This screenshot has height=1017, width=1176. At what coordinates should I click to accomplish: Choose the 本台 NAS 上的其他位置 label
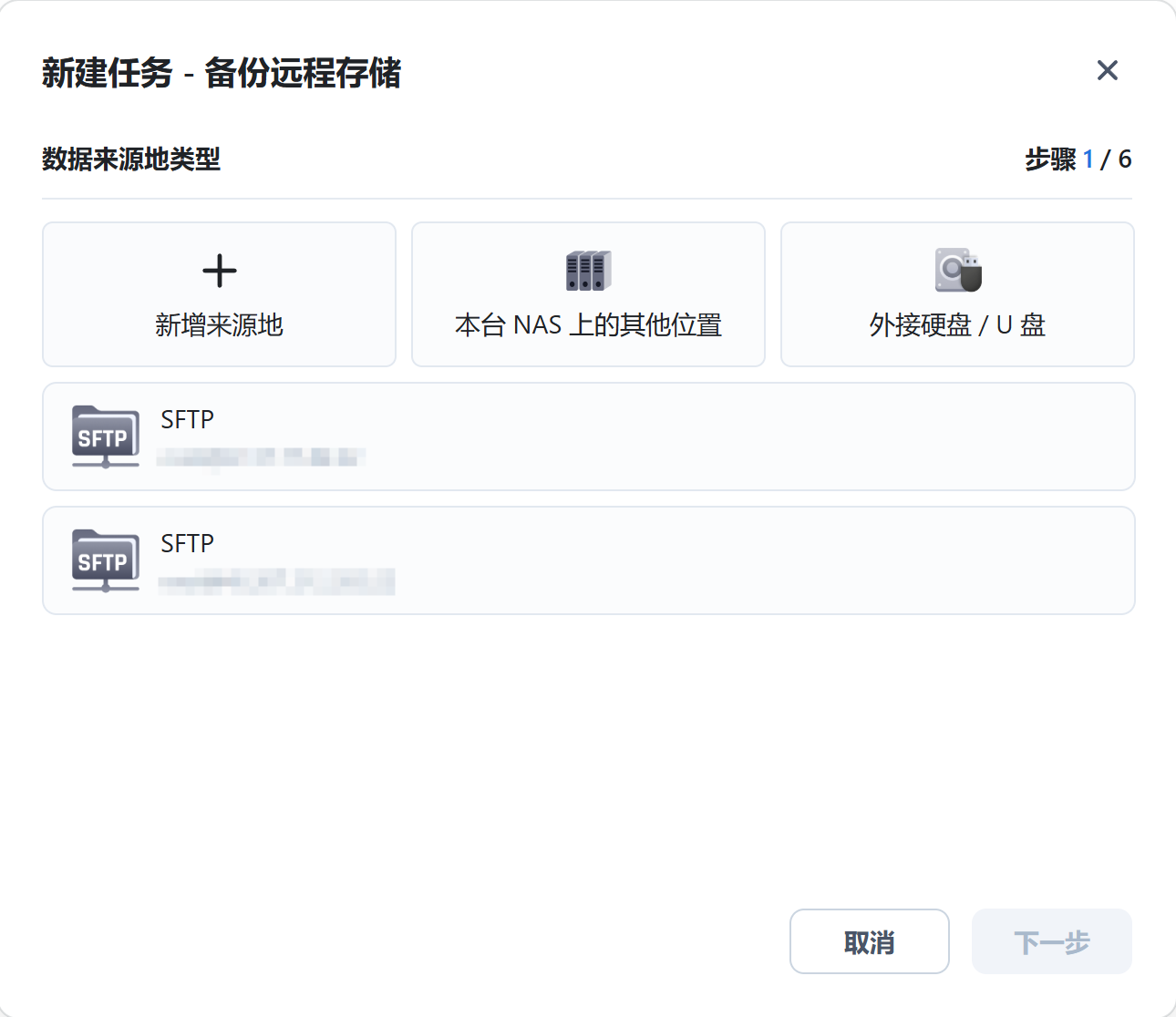pyautogui.click(x=588, y=324)
